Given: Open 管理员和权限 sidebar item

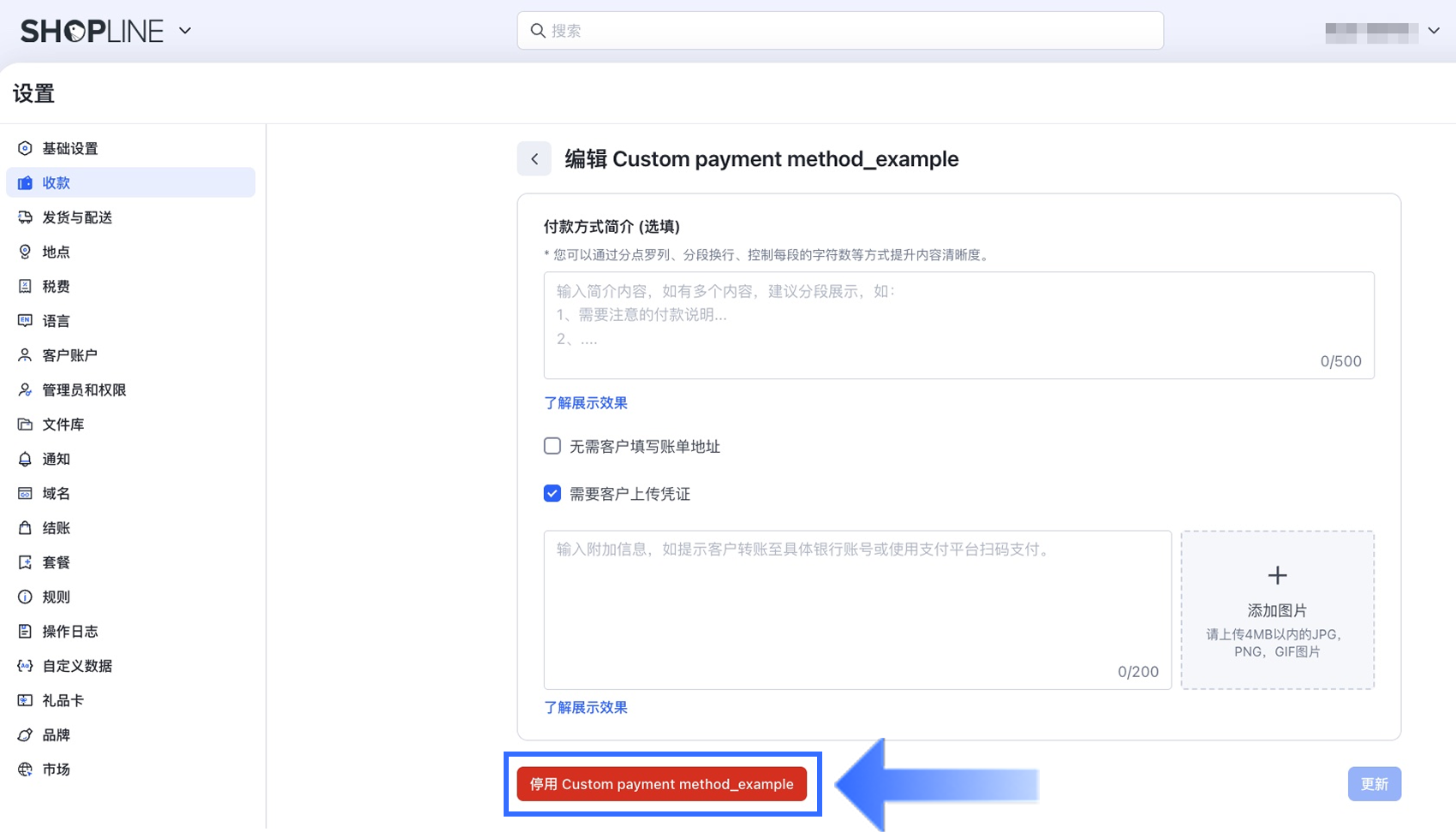Looking at the screenshot, I should click(x=131, y=389).
